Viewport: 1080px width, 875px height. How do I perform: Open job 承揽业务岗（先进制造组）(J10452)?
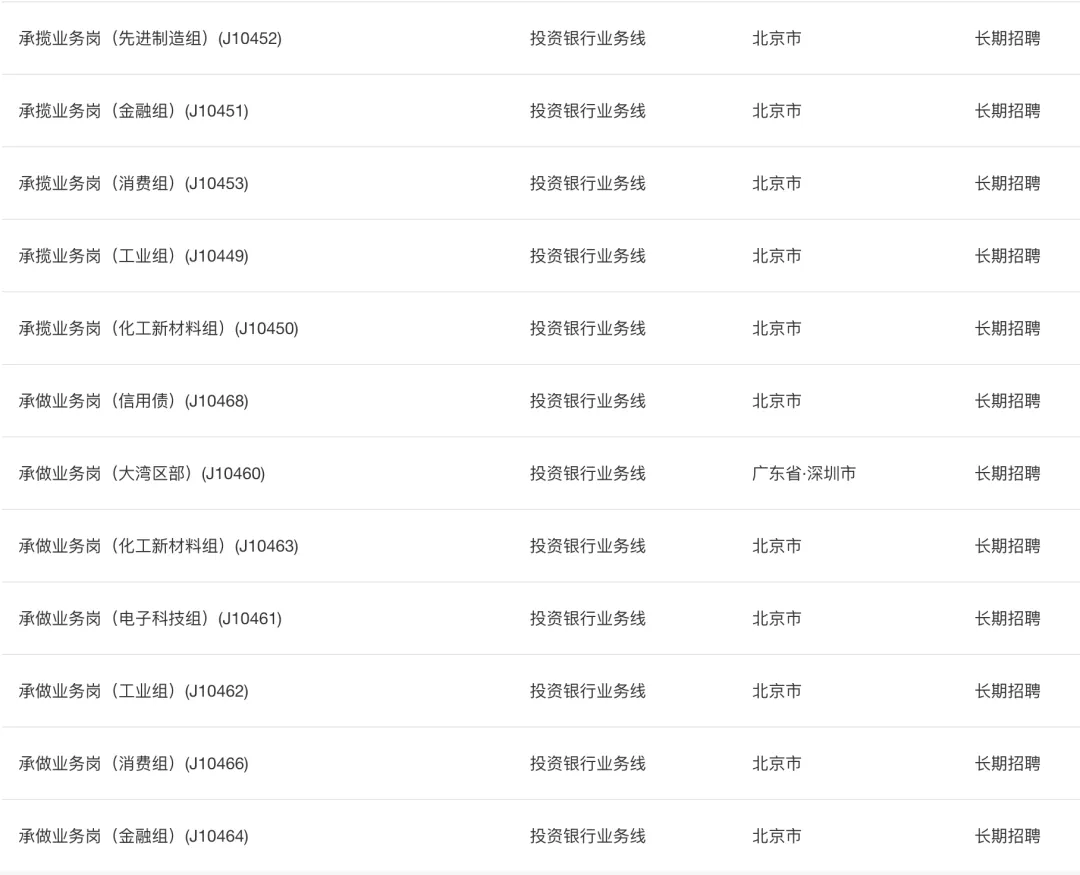coord(150,39)
